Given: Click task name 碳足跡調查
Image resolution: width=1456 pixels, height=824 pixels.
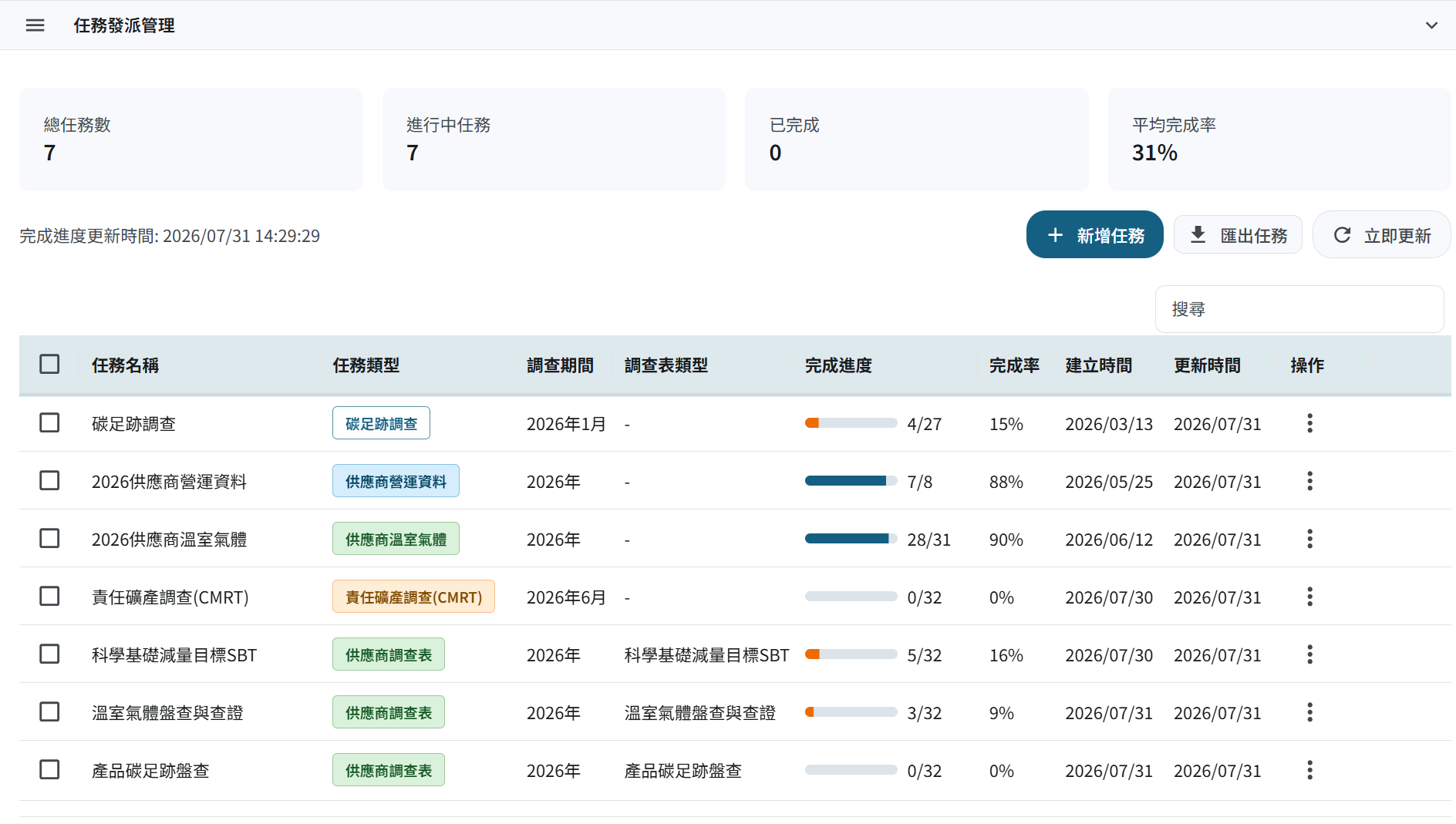Looking at the screenshot, I should click(x=133, y=424).
